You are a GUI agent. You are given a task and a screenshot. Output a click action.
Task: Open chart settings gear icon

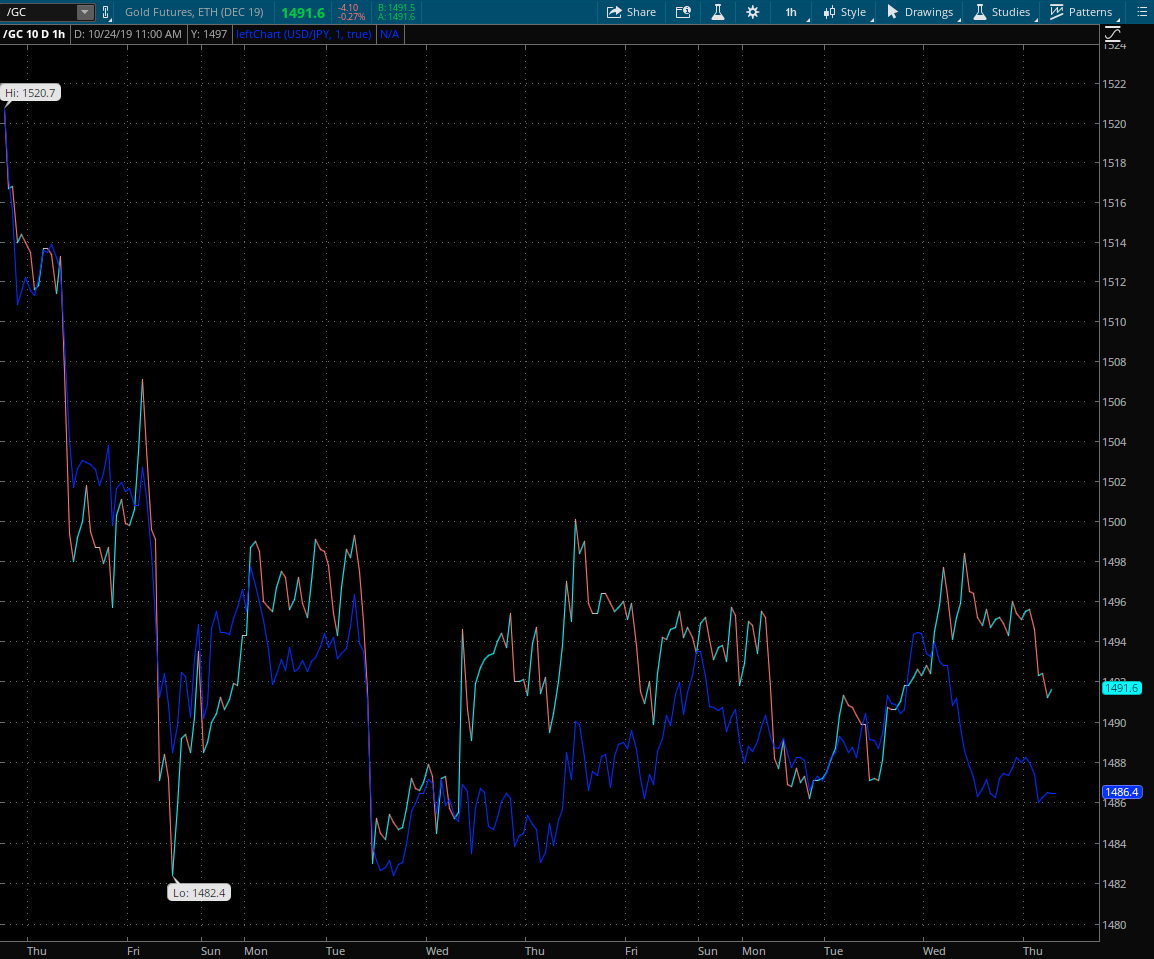[x=752, y=12]
